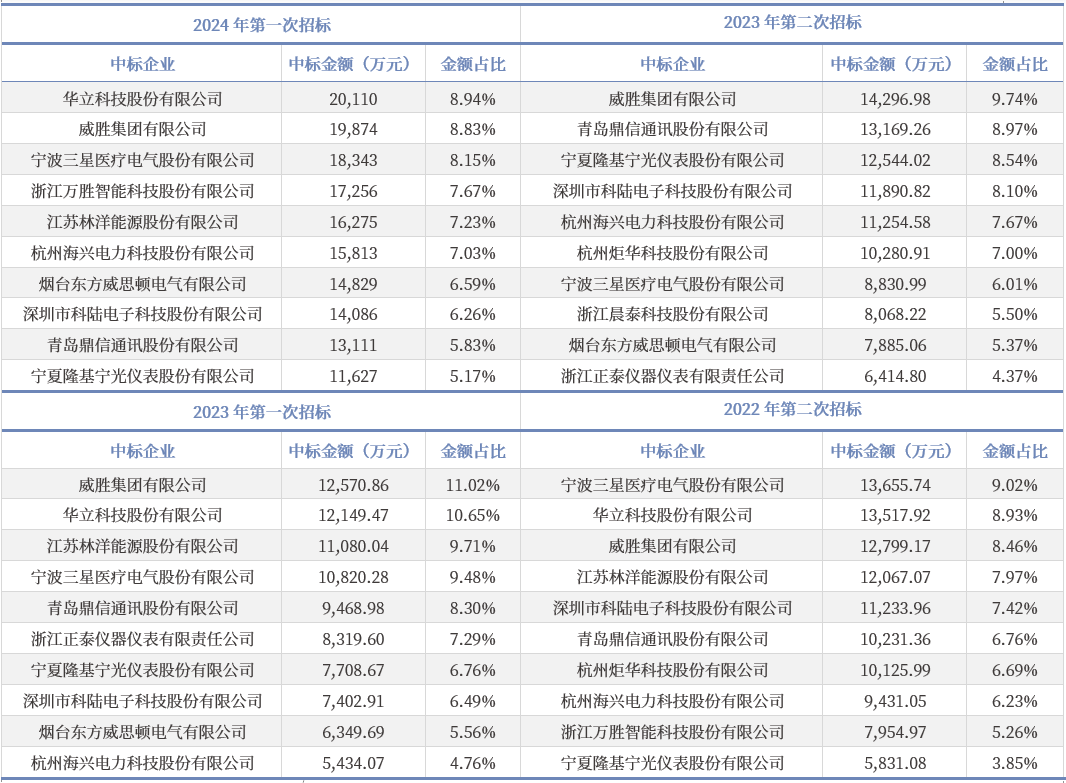Click the 5.50% share cell

1014,314
